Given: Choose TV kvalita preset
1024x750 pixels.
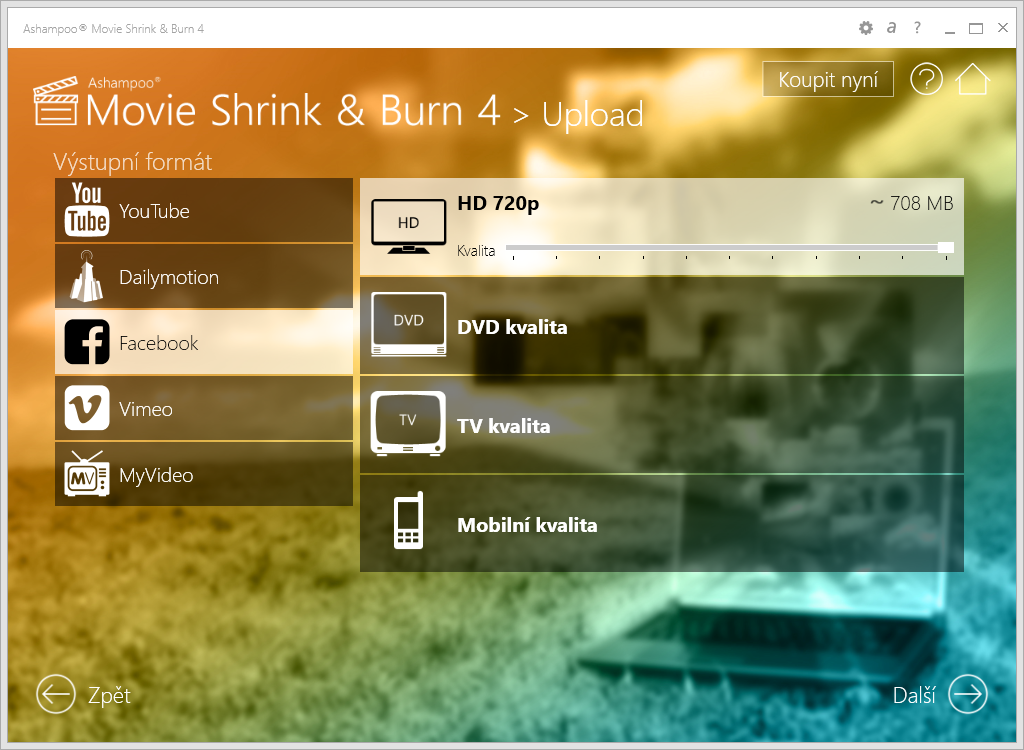Looking at the screenshot, I should click(662, 425).
